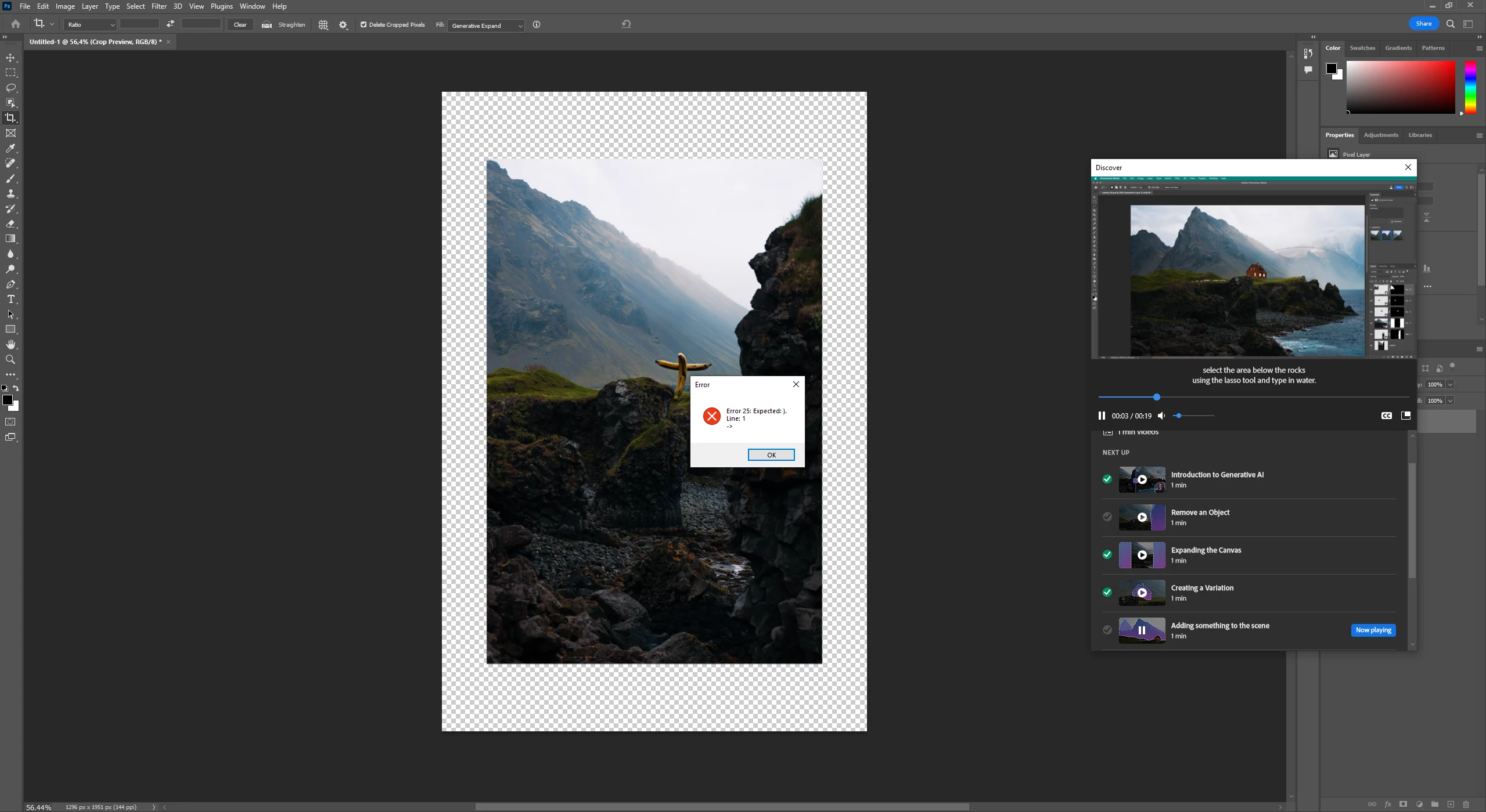Click OK in the Error dialog
Image resolution: width=1486 pixels, height=812 pixels.
(771, 455)
